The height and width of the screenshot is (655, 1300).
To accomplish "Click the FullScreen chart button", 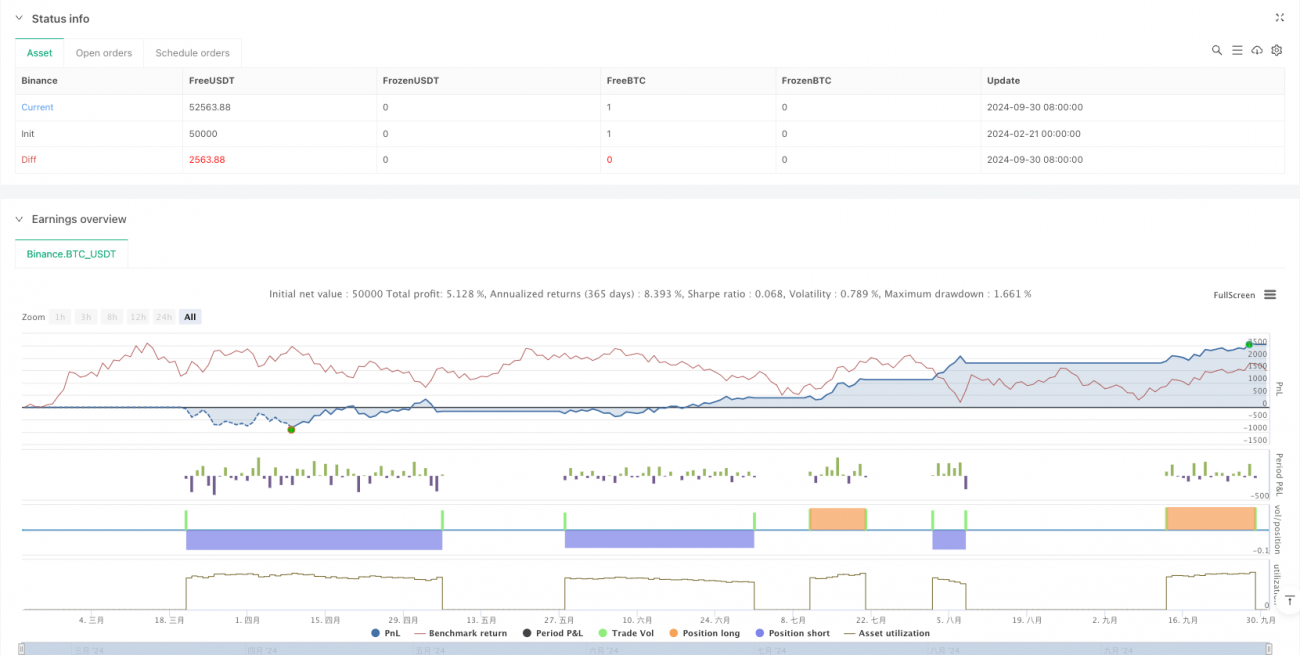I will [1233, 295].
